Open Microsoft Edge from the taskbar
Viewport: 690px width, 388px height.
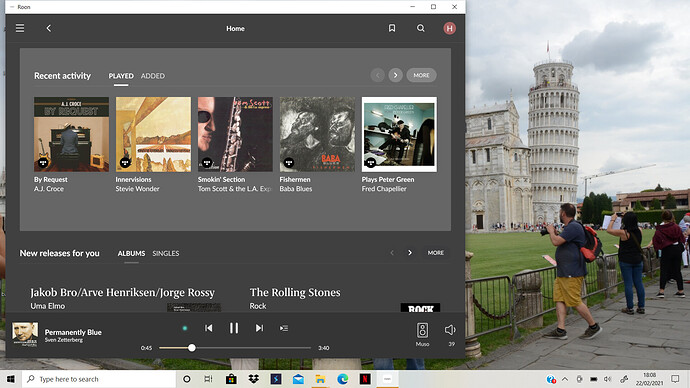tap(343, 379)
